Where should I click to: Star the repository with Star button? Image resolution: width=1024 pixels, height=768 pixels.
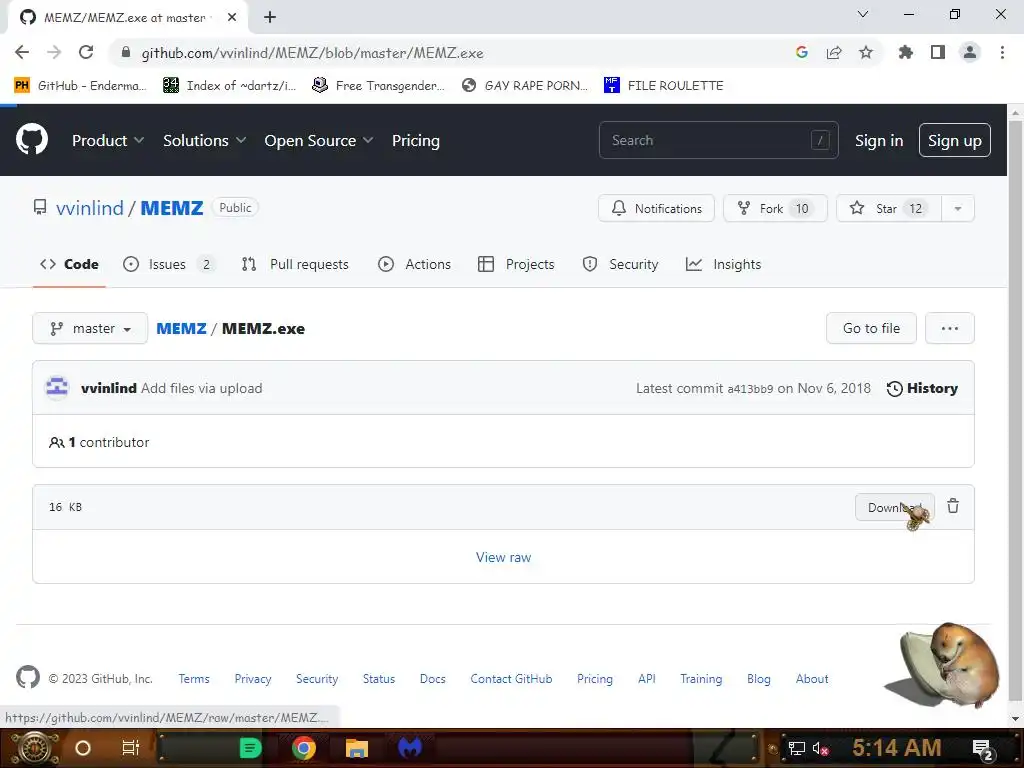[889, 209]
